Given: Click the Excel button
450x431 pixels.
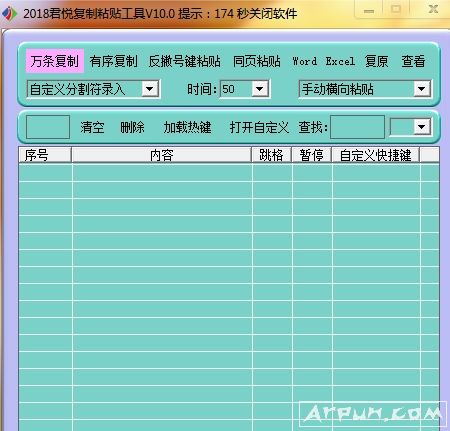Looking at the screenshot, I should (340, 61).
